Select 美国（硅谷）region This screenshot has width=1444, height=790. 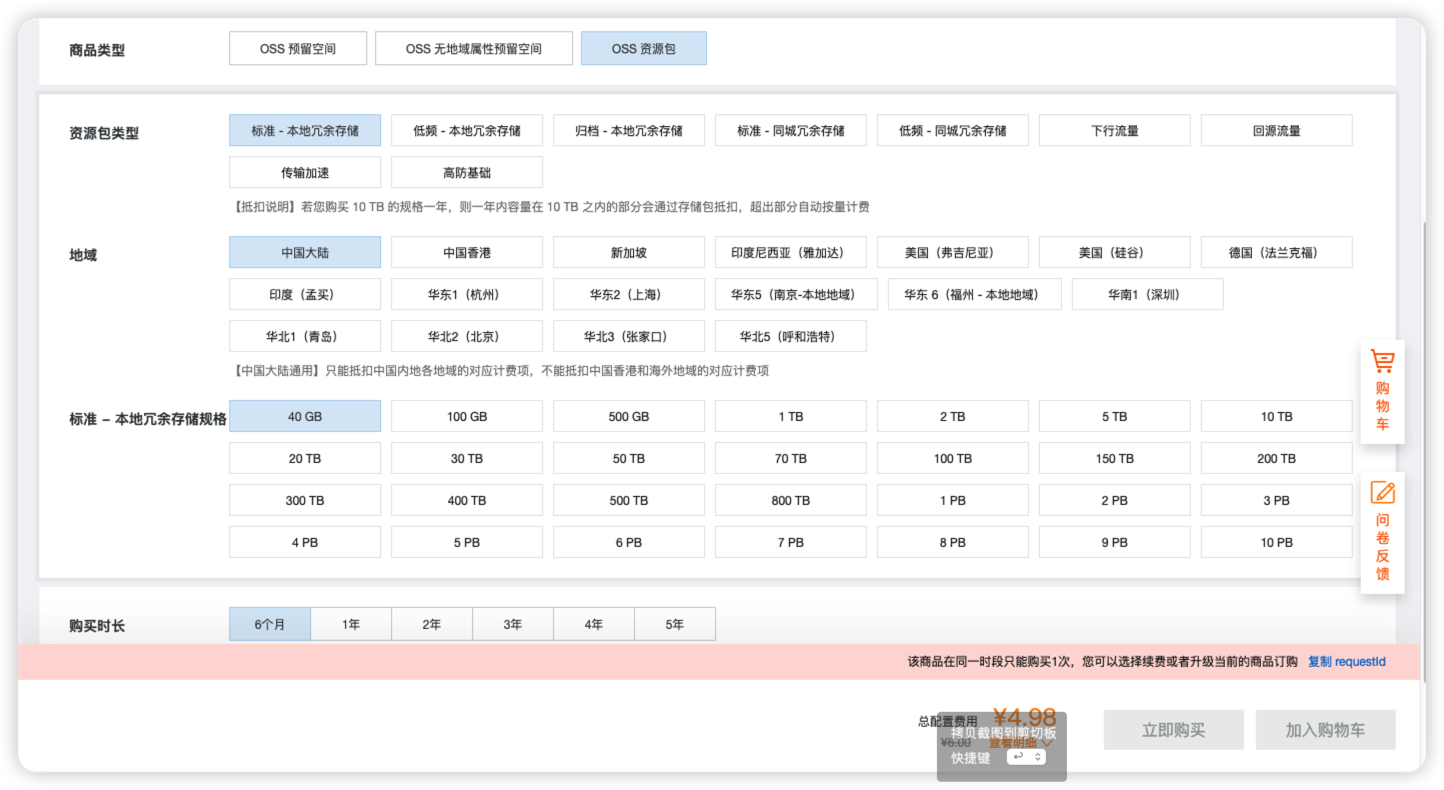(x=1115, y=252)
